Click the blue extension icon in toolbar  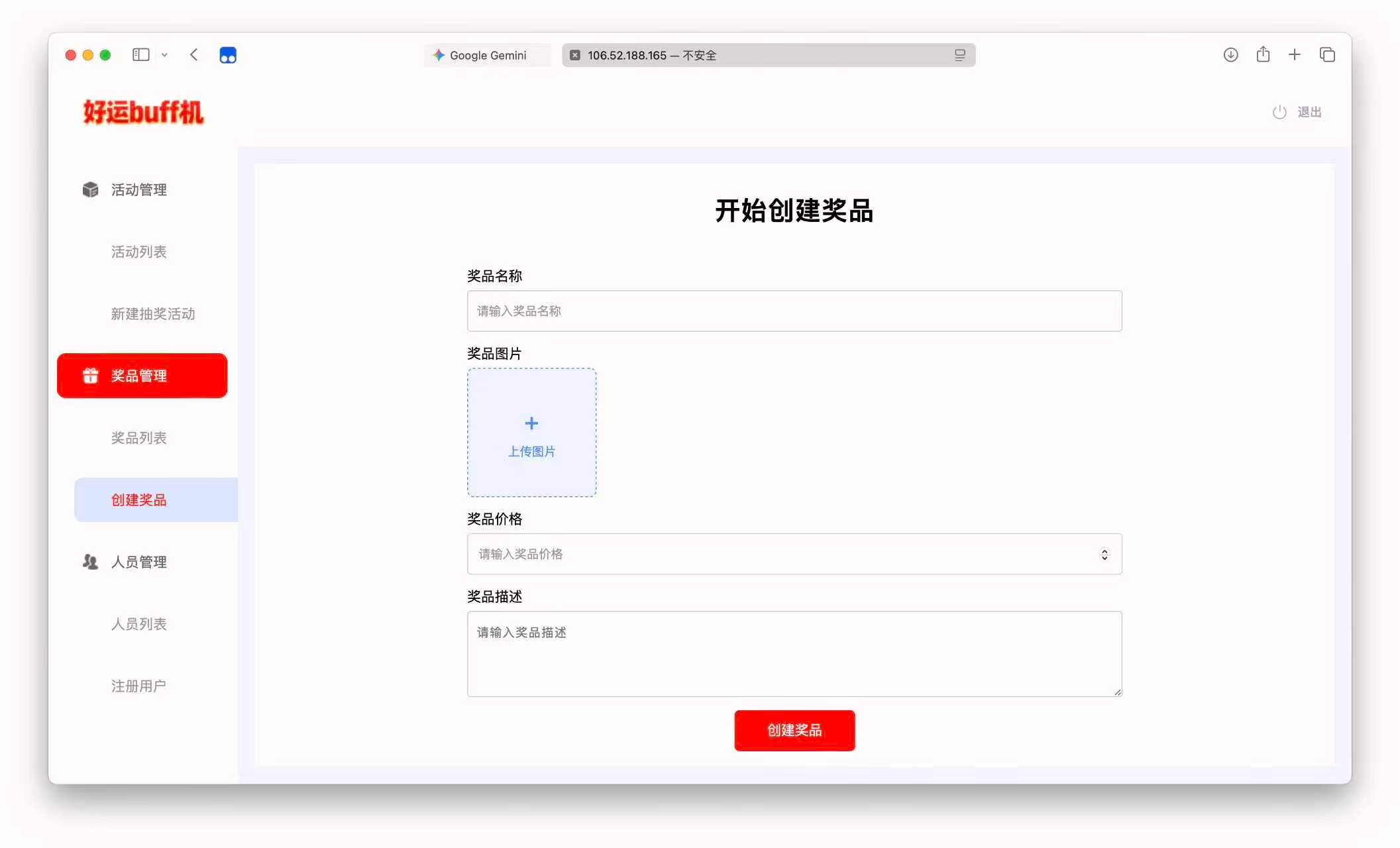[x=227, y=55]
